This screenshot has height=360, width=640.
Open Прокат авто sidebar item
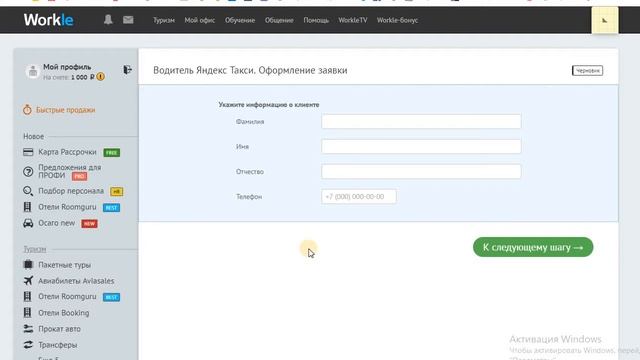pos(59,329)
